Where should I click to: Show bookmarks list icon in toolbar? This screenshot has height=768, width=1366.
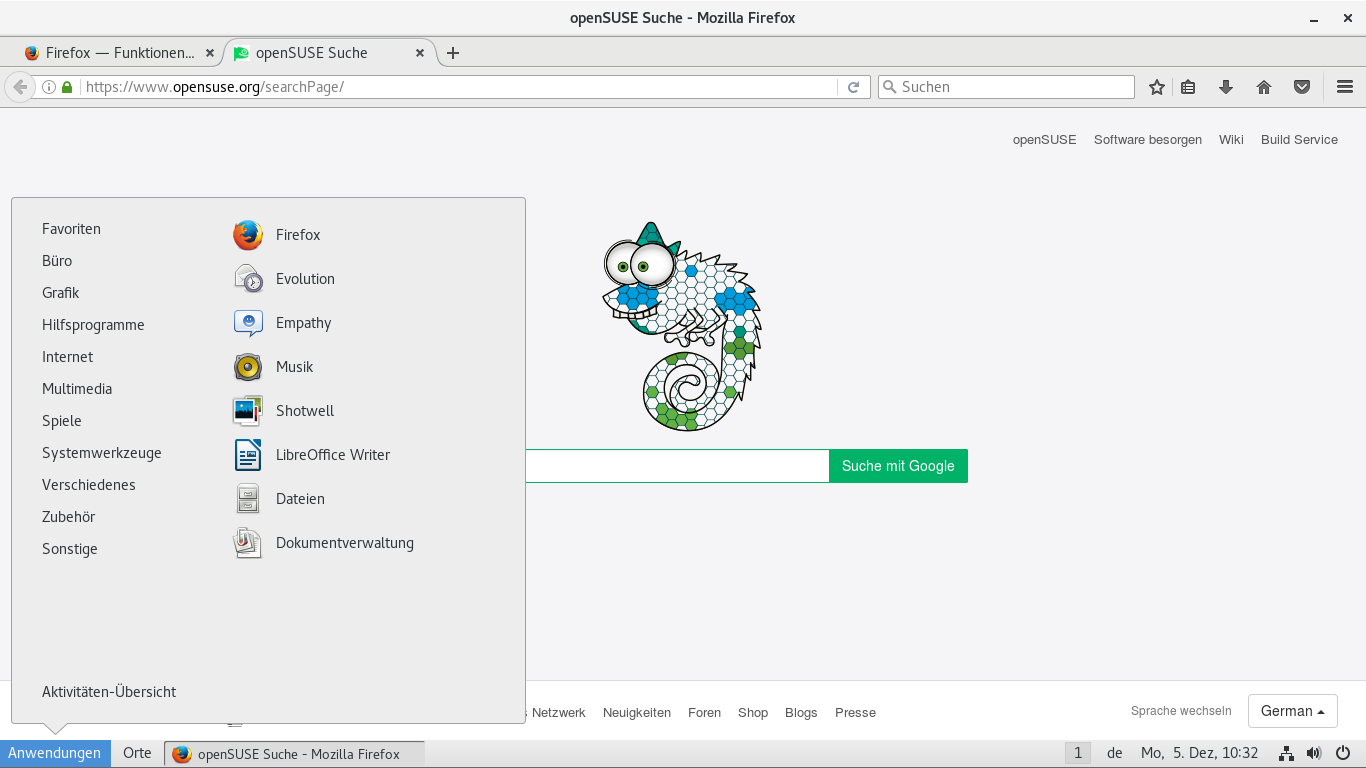[1188, 87]
